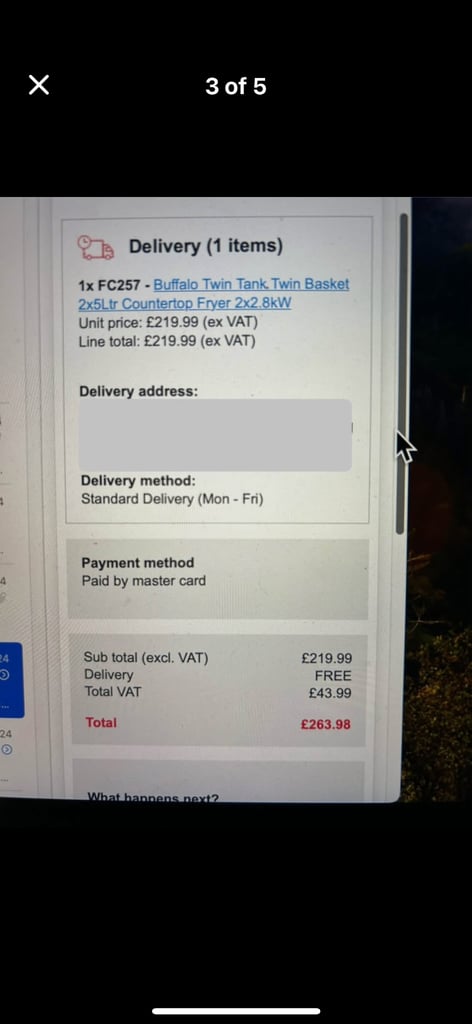The height and width of the screenshot is (1024, 472).
Task: Tap the '3 of 5' photo counter
Action: click(236, 86)
